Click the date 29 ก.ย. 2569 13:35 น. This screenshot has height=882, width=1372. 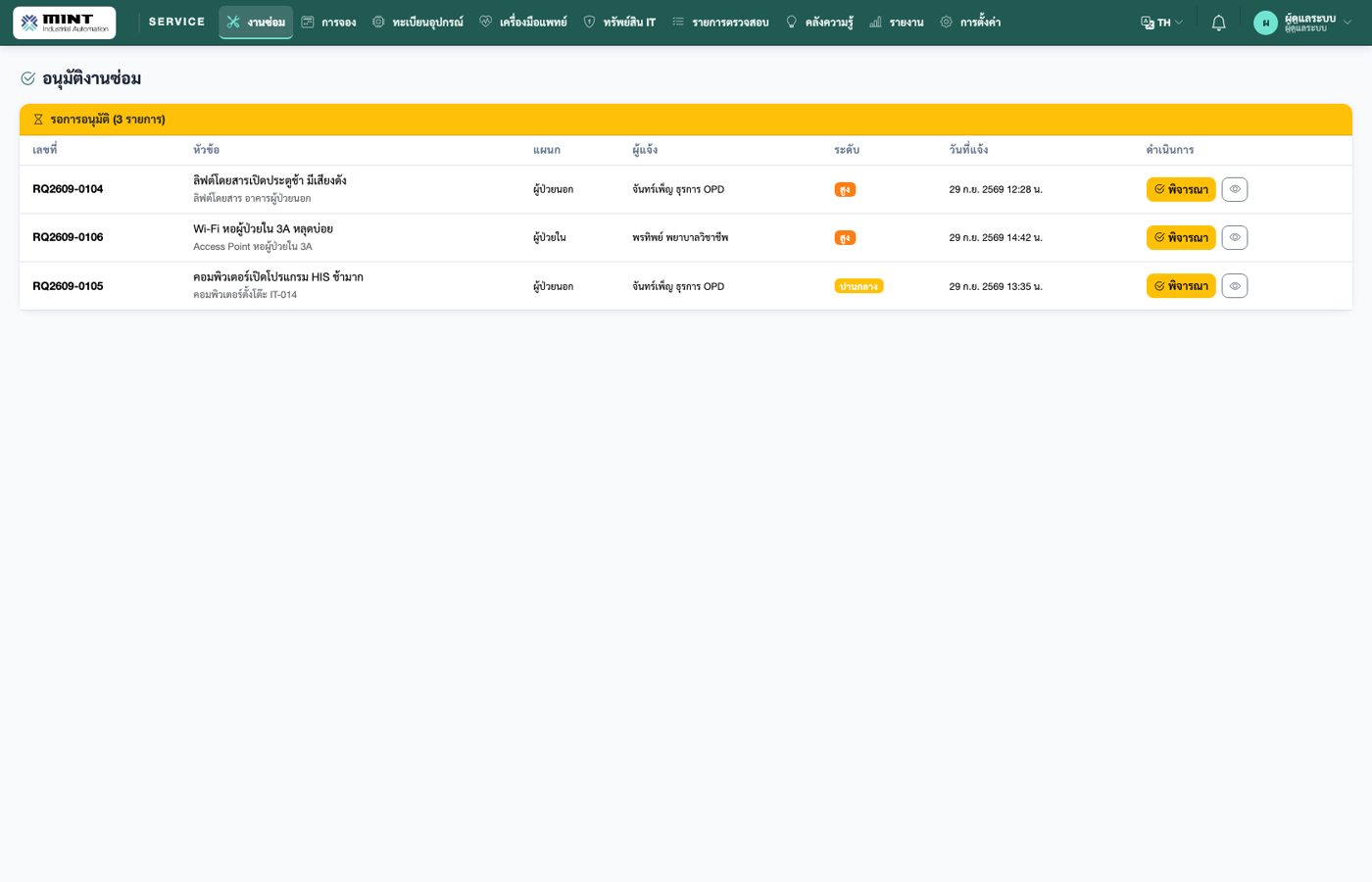click(996, 286)
